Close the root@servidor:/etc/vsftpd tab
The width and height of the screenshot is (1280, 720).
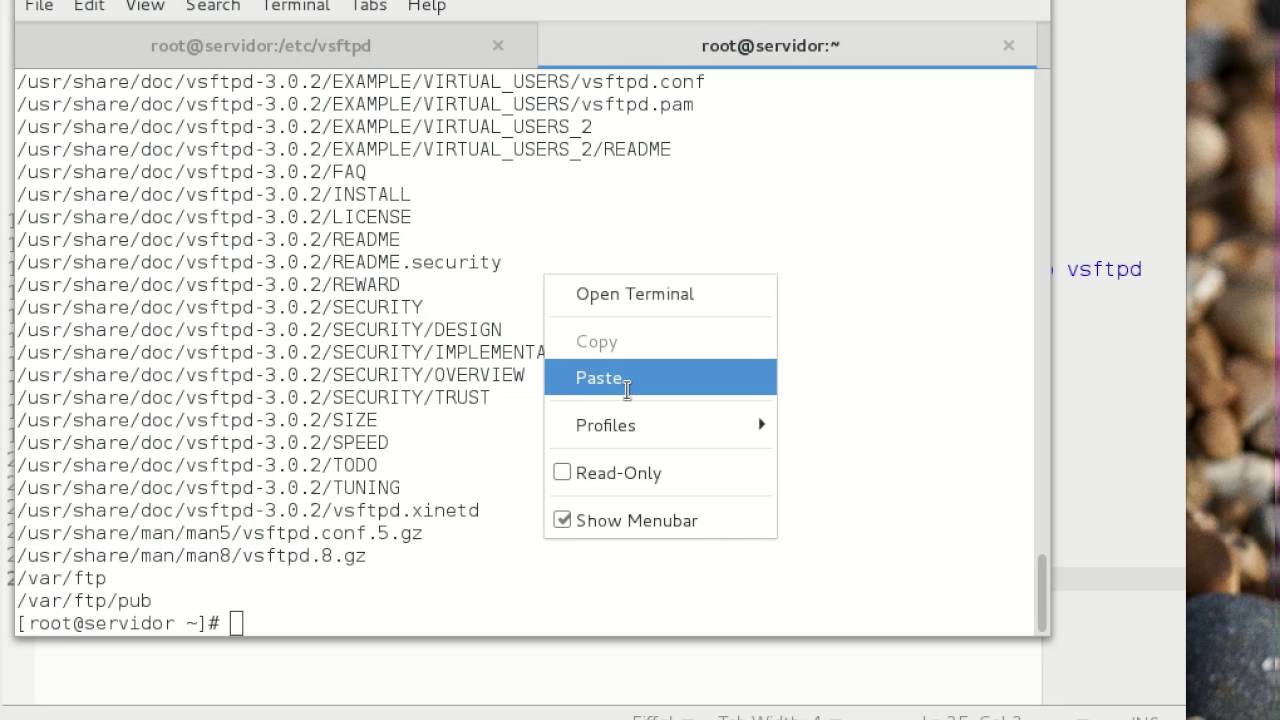(498, 46)
